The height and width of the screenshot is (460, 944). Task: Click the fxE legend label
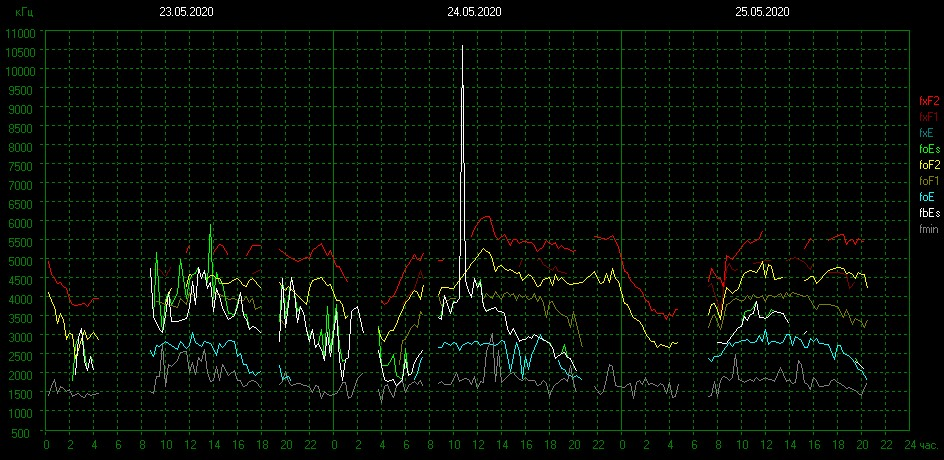927,133
